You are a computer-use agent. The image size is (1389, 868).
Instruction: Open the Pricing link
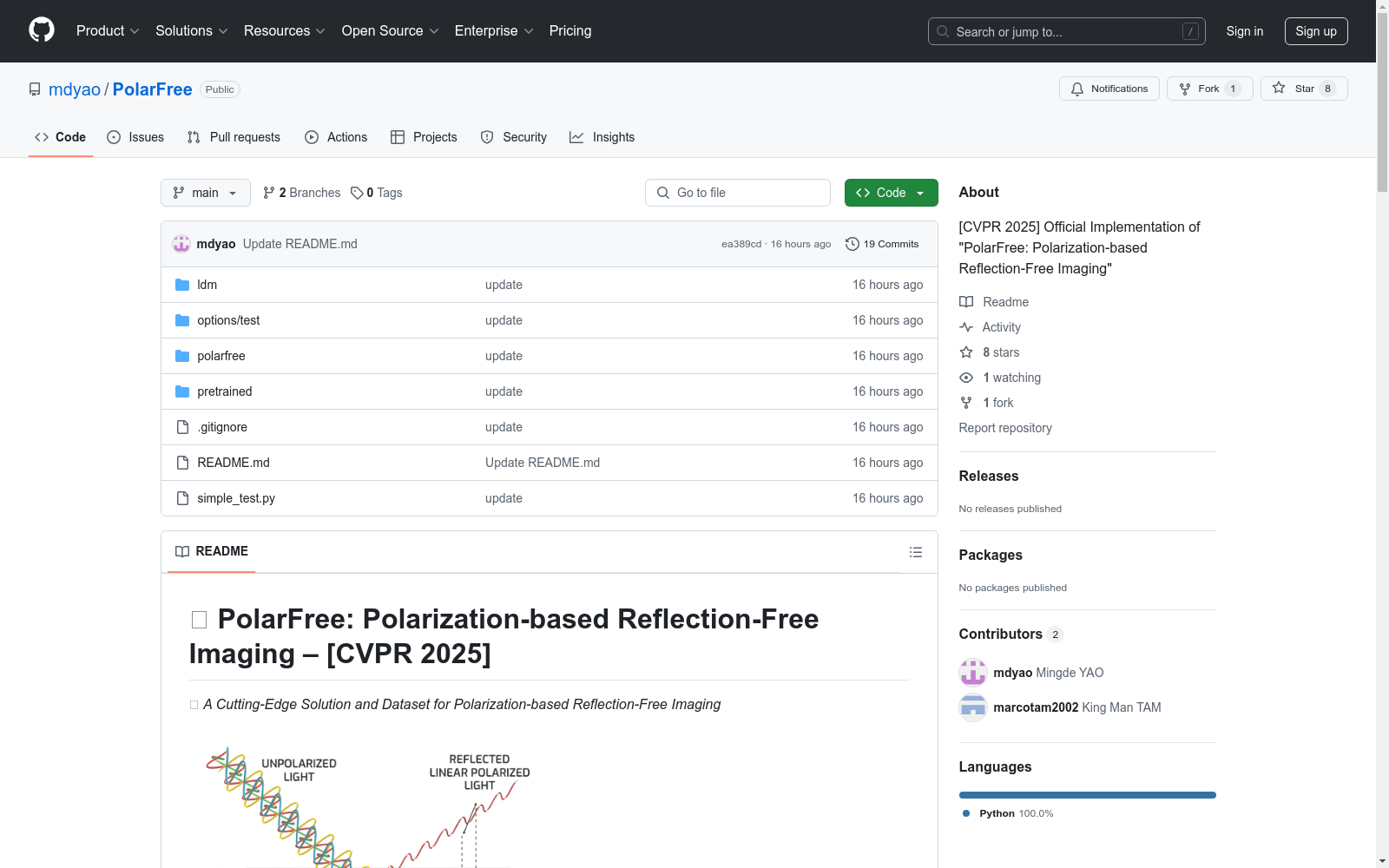[x=570, y=31]
